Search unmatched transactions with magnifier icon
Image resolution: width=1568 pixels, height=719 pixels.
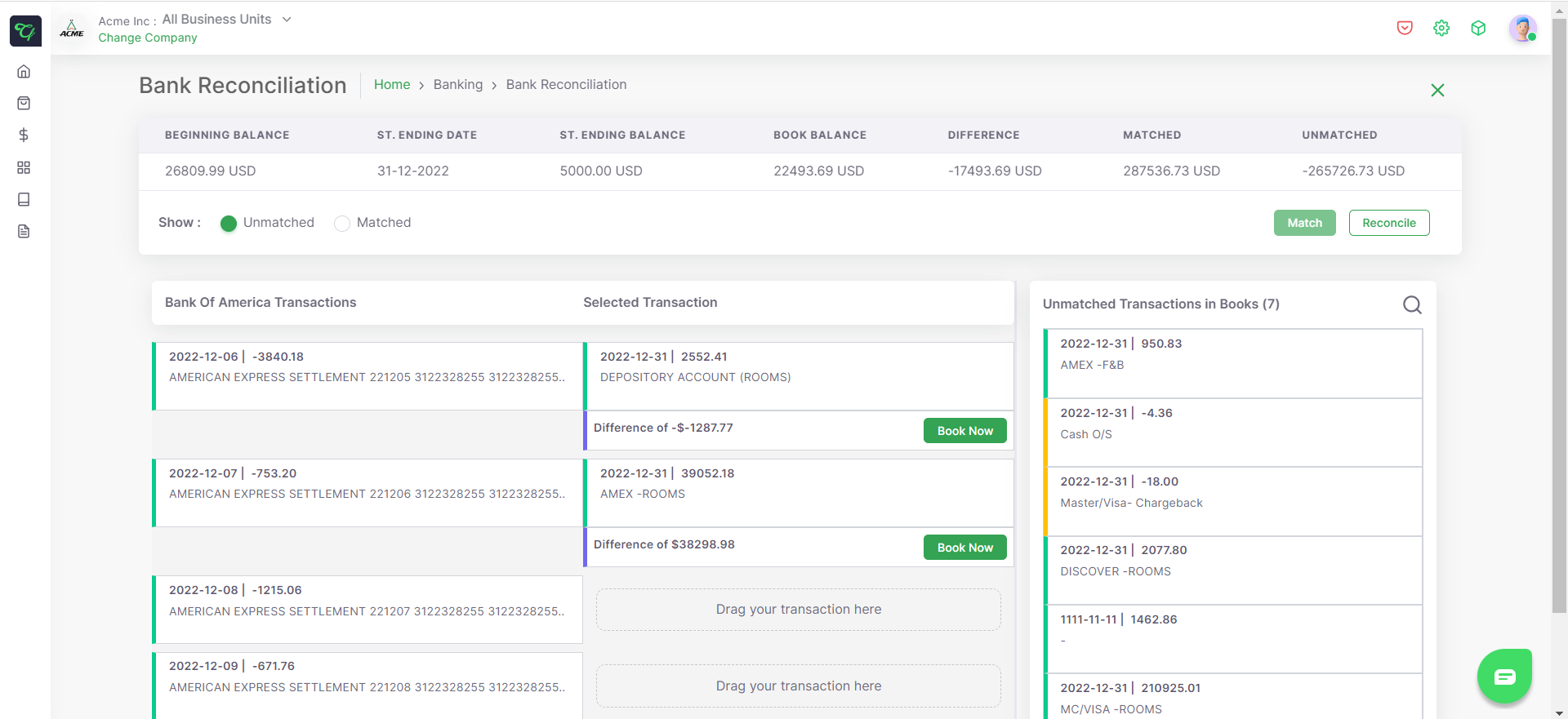coord(1412,305)
